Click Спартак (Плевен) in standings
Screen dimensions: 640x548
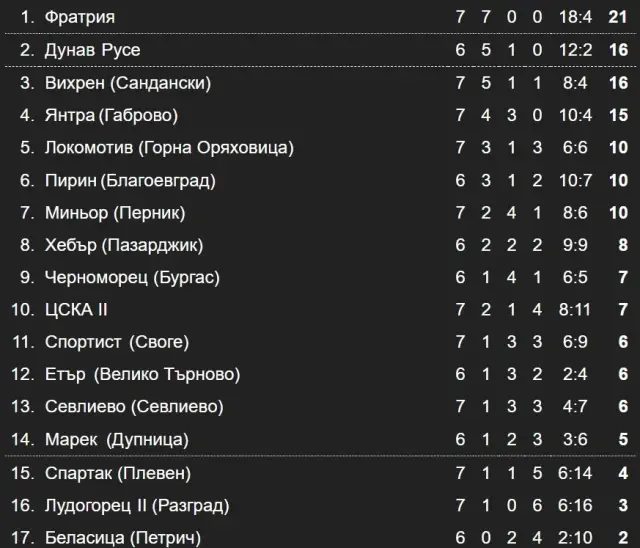tap(118, 473)
